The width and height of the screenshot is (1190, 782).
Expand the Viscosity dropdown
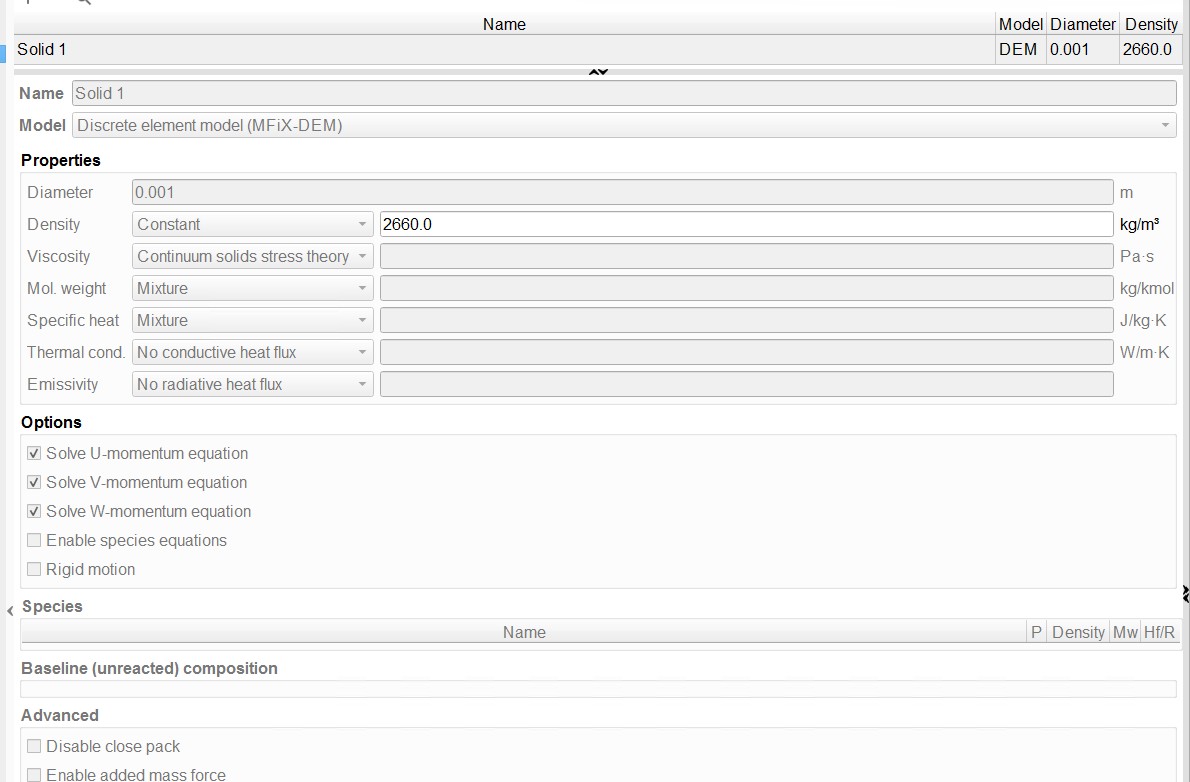[252, 256]
